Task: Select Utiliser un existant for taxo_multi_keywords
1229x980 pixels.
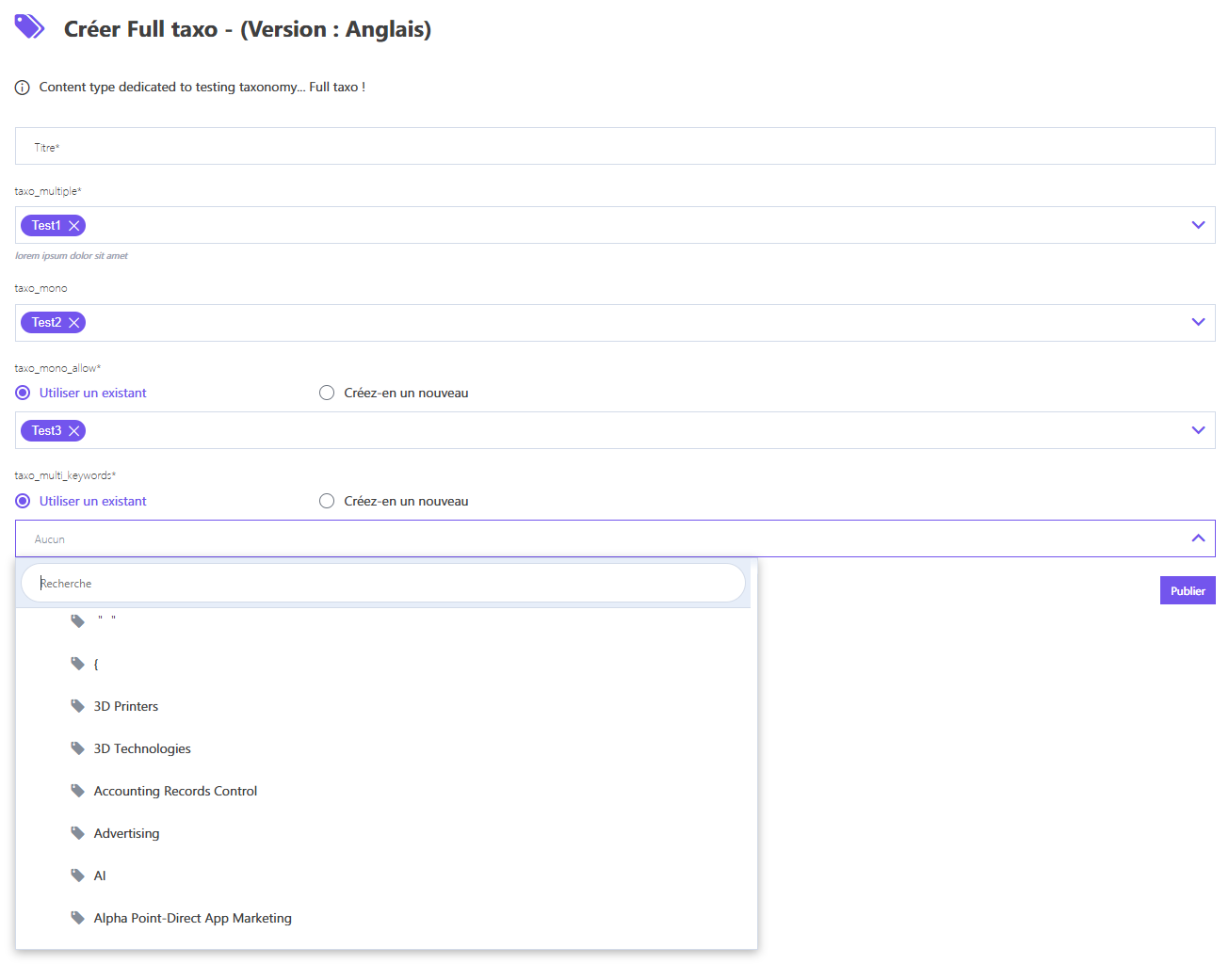Action: (x=23, y=501)
